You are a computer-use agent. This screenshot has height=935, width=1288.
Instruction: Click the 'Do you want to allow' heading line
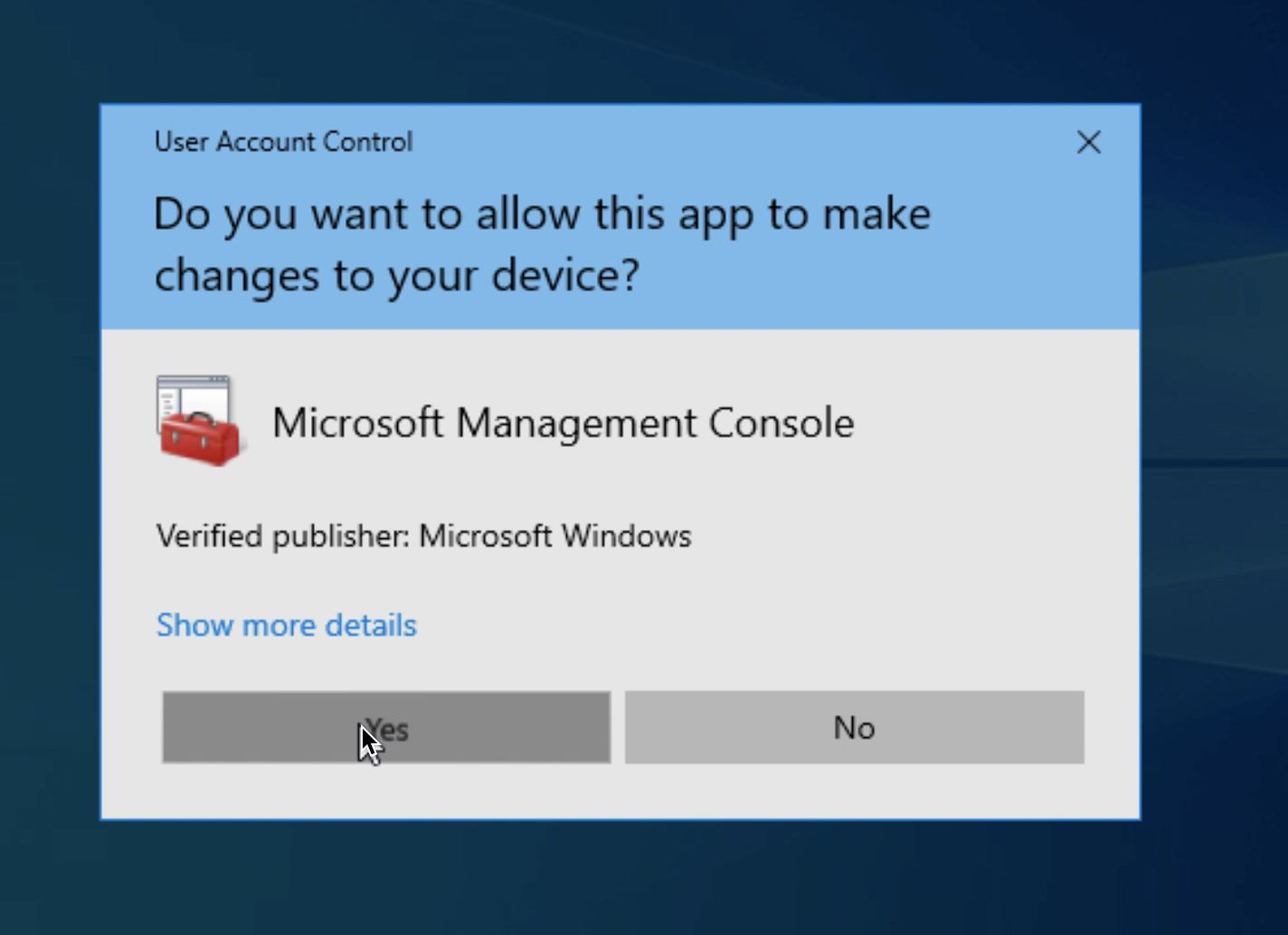pyautogui.click(x=541, y=214)
